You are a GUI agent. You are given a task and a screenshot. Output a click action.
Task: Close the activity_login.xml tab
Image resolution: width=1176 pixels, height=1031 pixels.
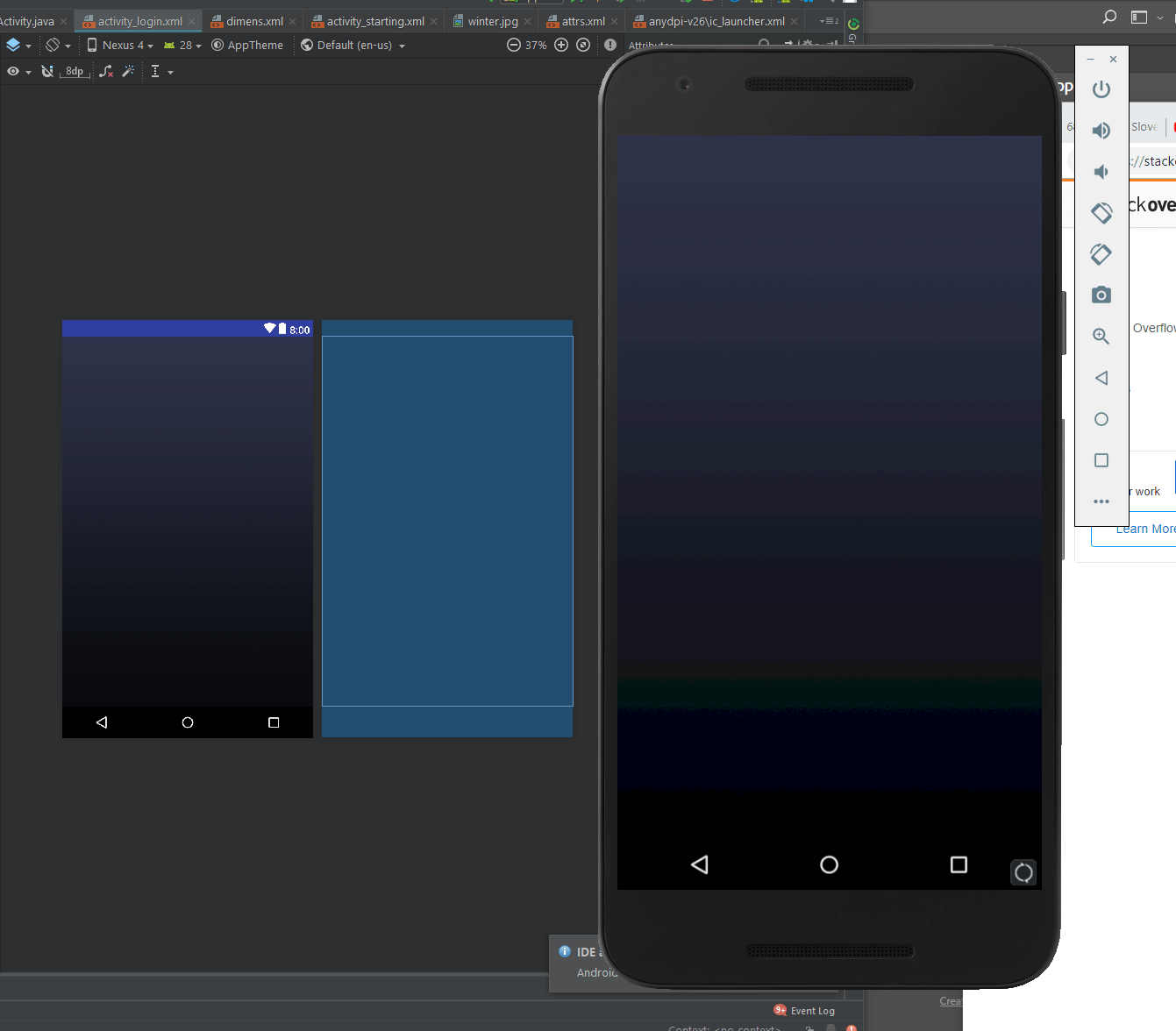point(191,21)
